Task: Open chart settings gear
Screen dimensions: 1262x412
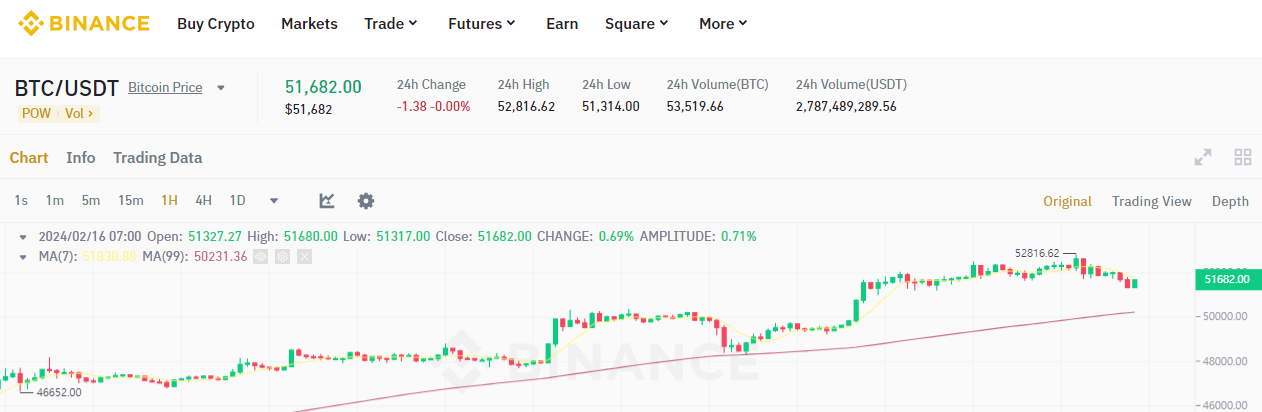Action: pos(366,201)
